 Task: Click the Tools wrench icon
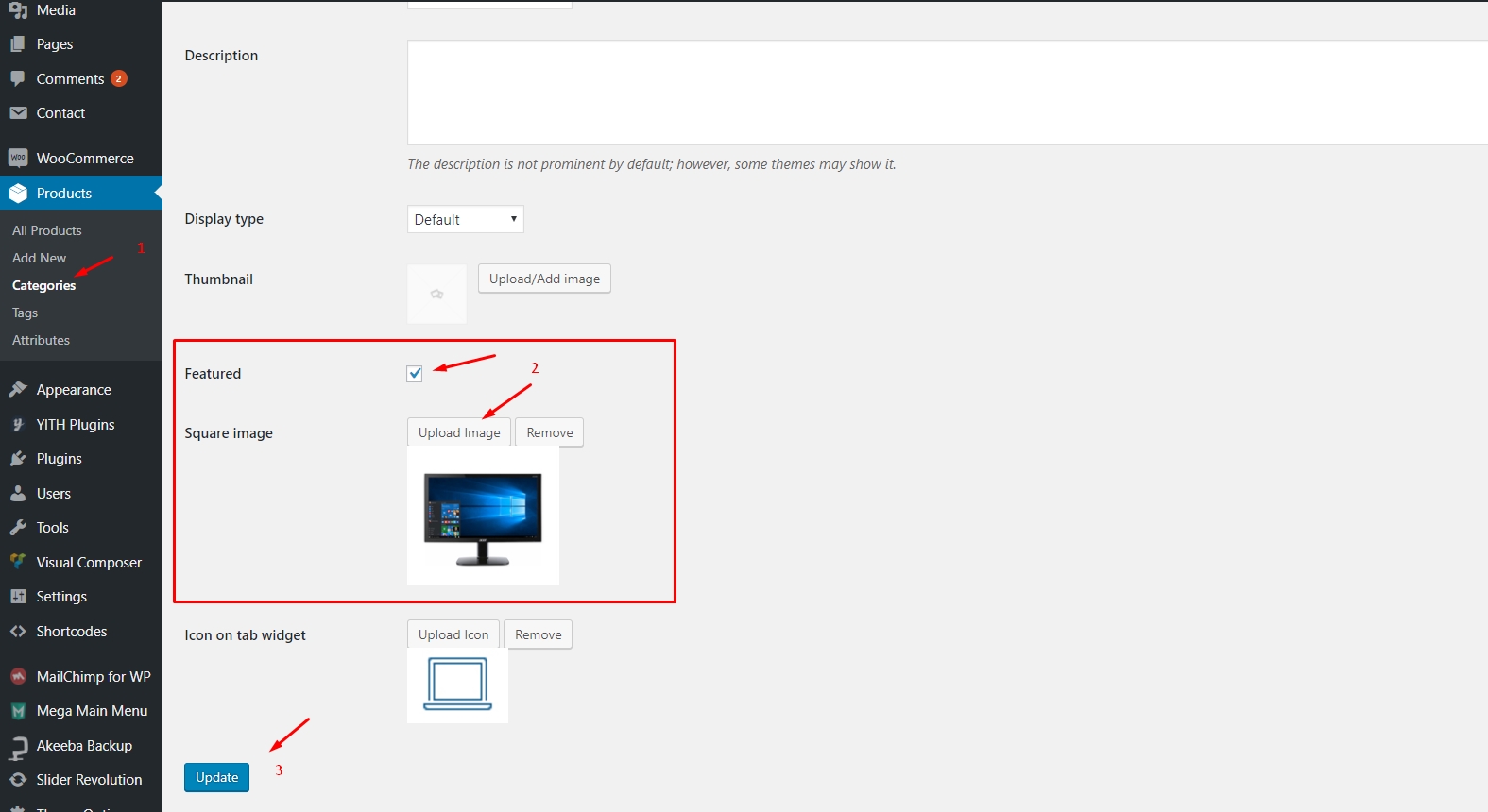point(18,528)
